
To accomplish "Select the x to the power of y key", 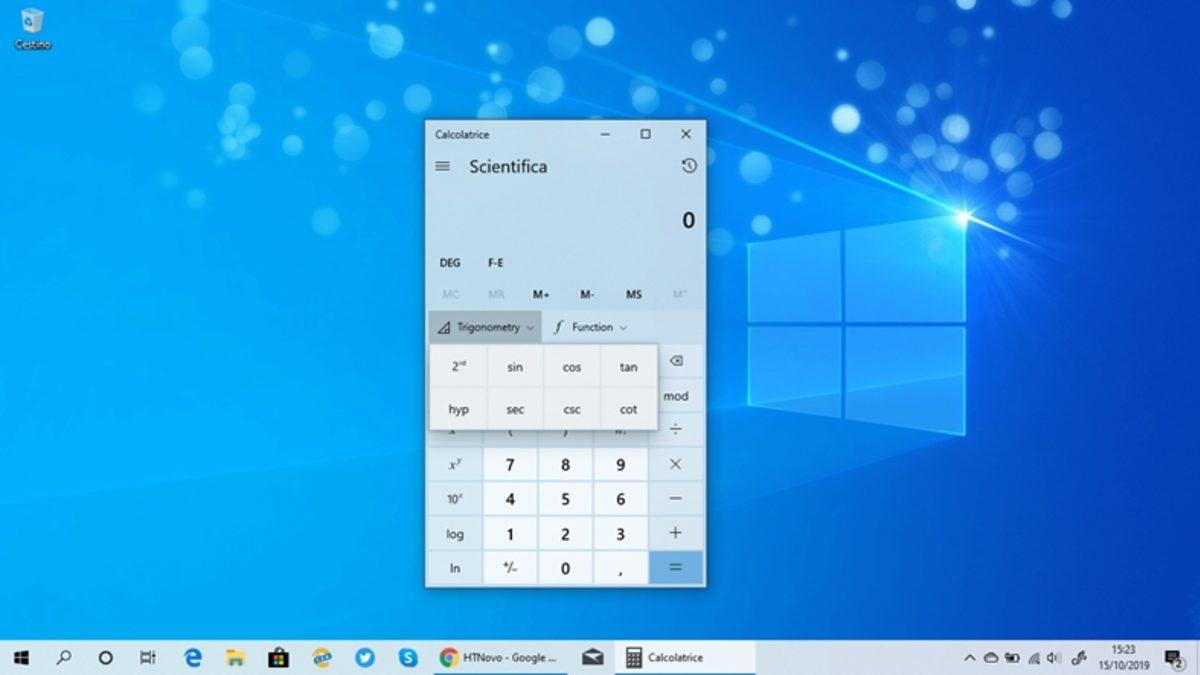I will tap(454, 464).
